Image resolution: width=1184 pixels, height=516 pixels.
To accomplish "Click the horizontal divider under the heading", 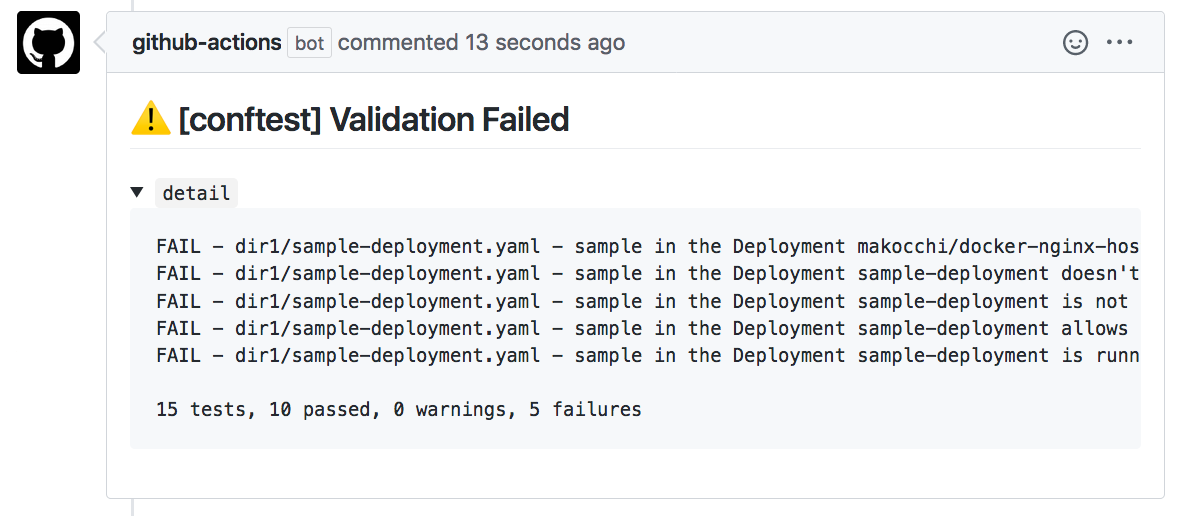I will 635,148.
